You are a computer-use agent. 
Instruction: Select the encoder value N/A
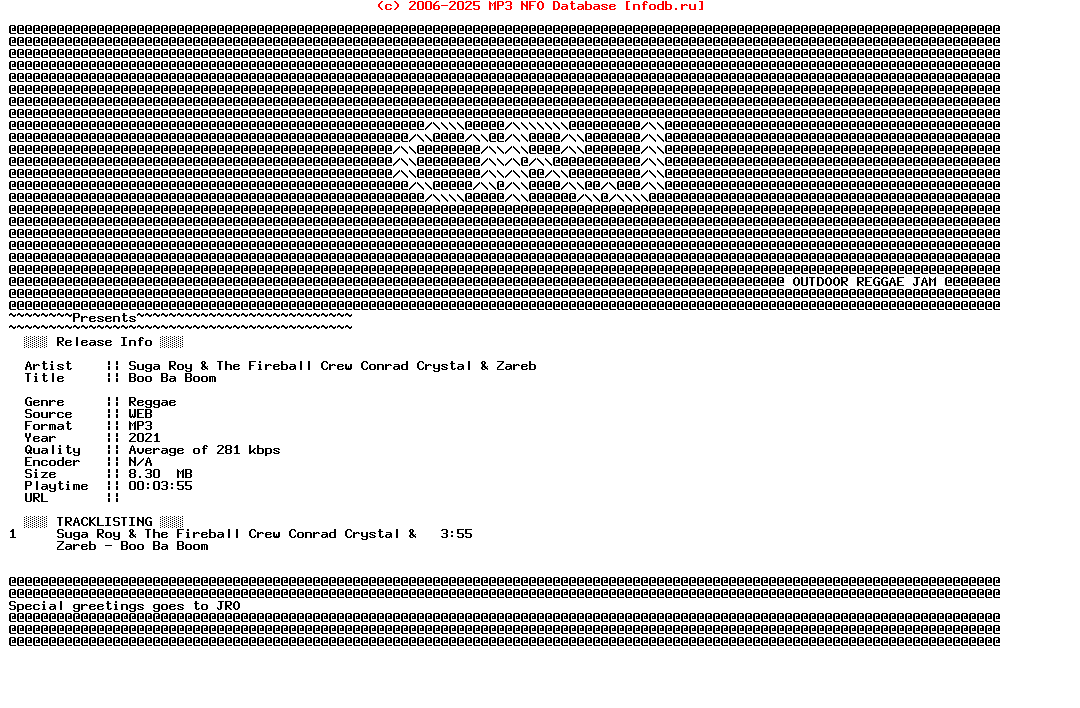click(141, 462)
